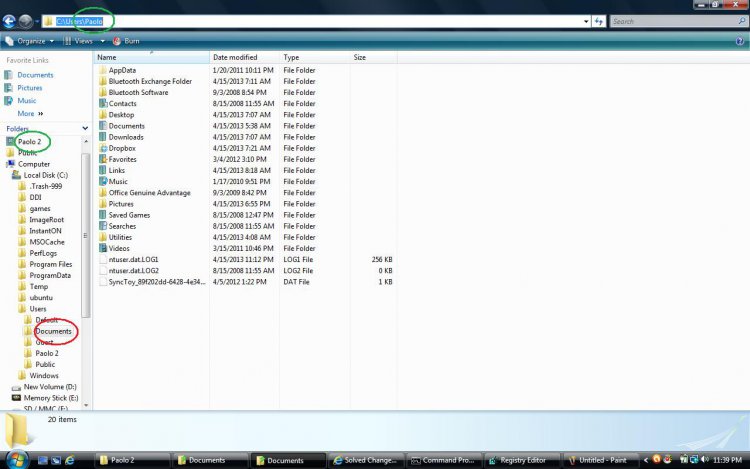This screenshot has height=469, width=750.
Task: Select Windows folder in tree
Action: click(44, 376)
